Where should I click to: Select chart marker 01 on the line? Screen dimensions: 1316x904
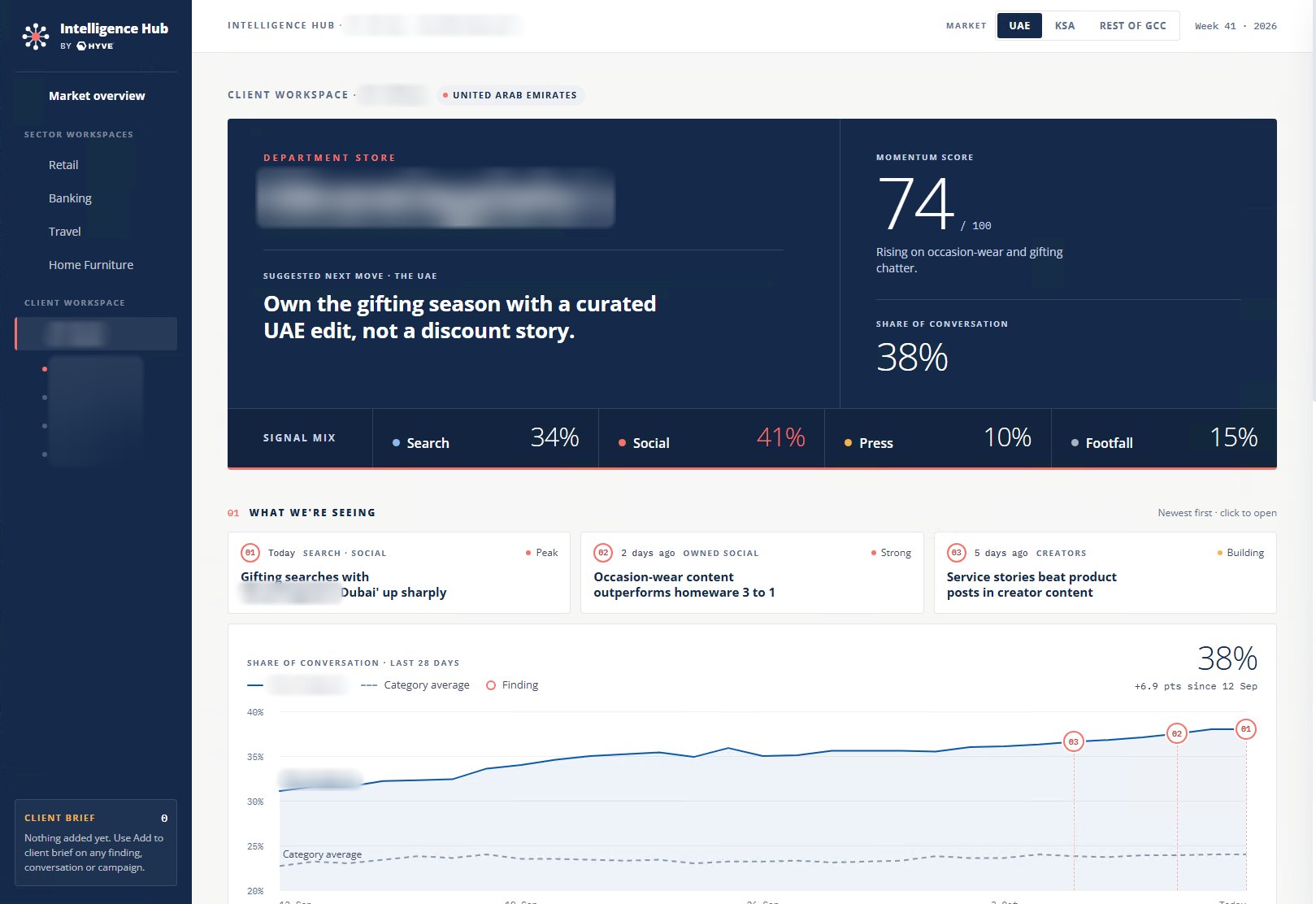click(1245, 729)
